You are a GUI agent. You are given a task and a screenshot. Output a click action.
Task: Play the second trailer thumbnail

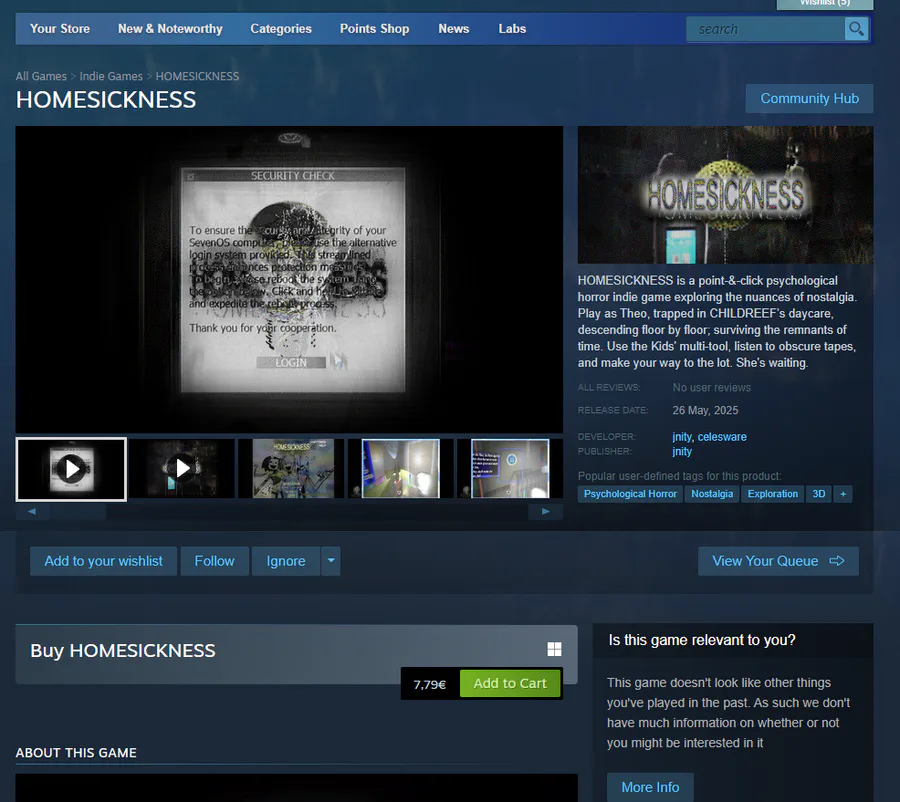click(x=182, y=468)
